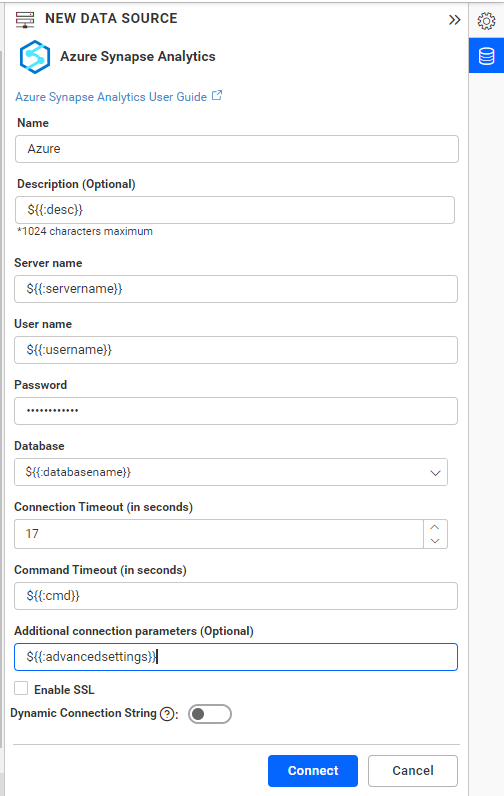Expand the Database dropdown list
This screenshot has height=796, width=504.
coord(435,473)
